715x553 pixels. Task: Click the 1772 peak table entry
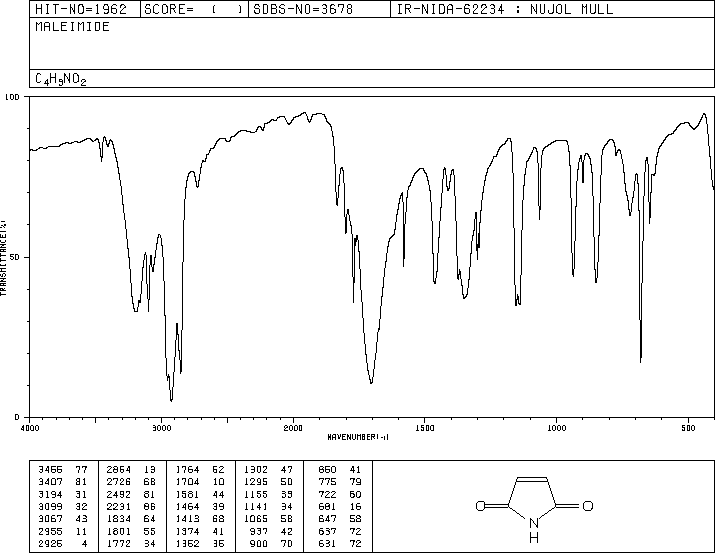pos(131,544)
